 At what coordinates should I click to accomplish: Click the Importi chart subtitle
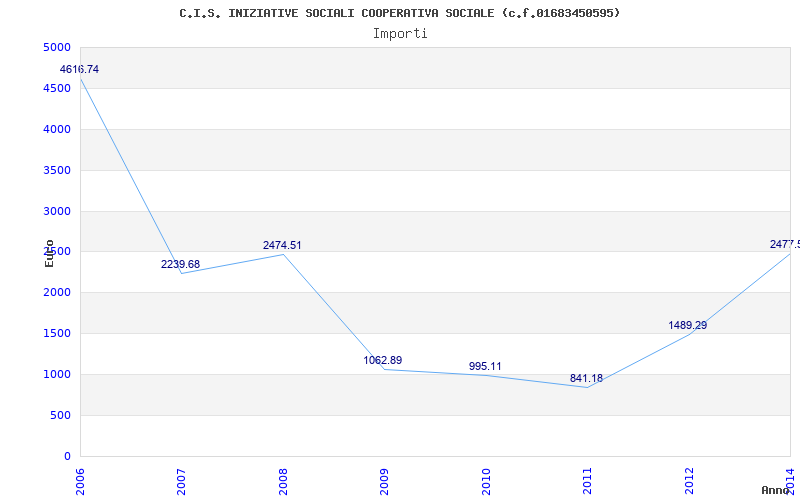tap(400, 34)
